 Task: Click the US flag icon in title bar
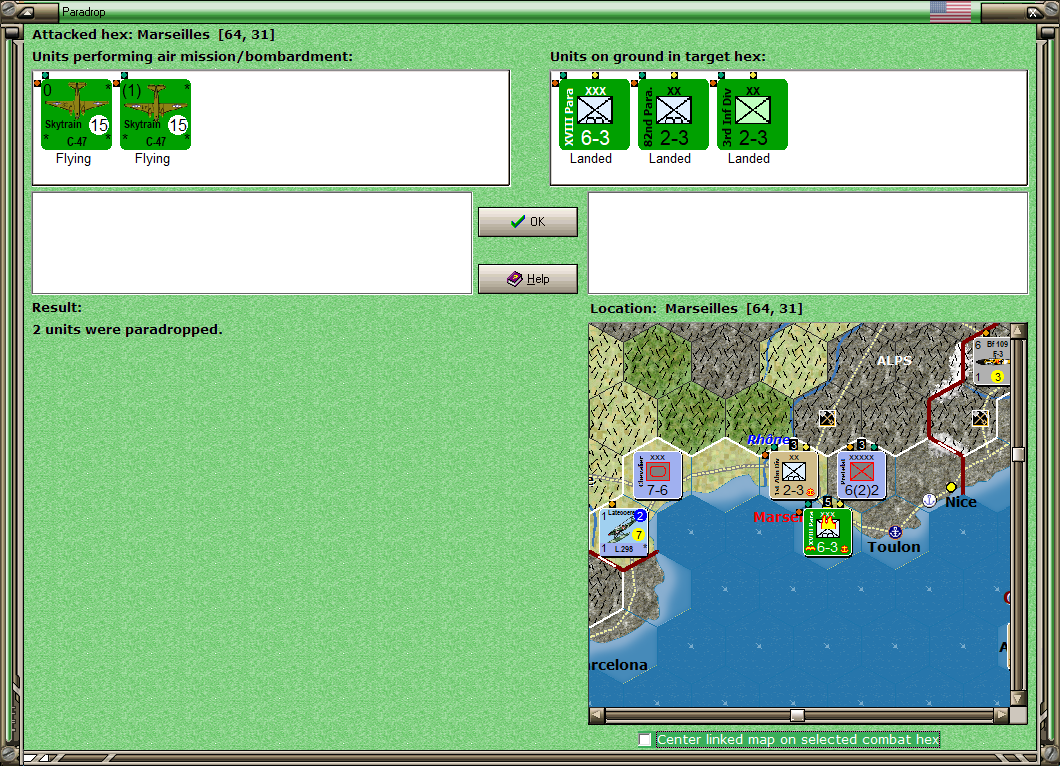950,11
